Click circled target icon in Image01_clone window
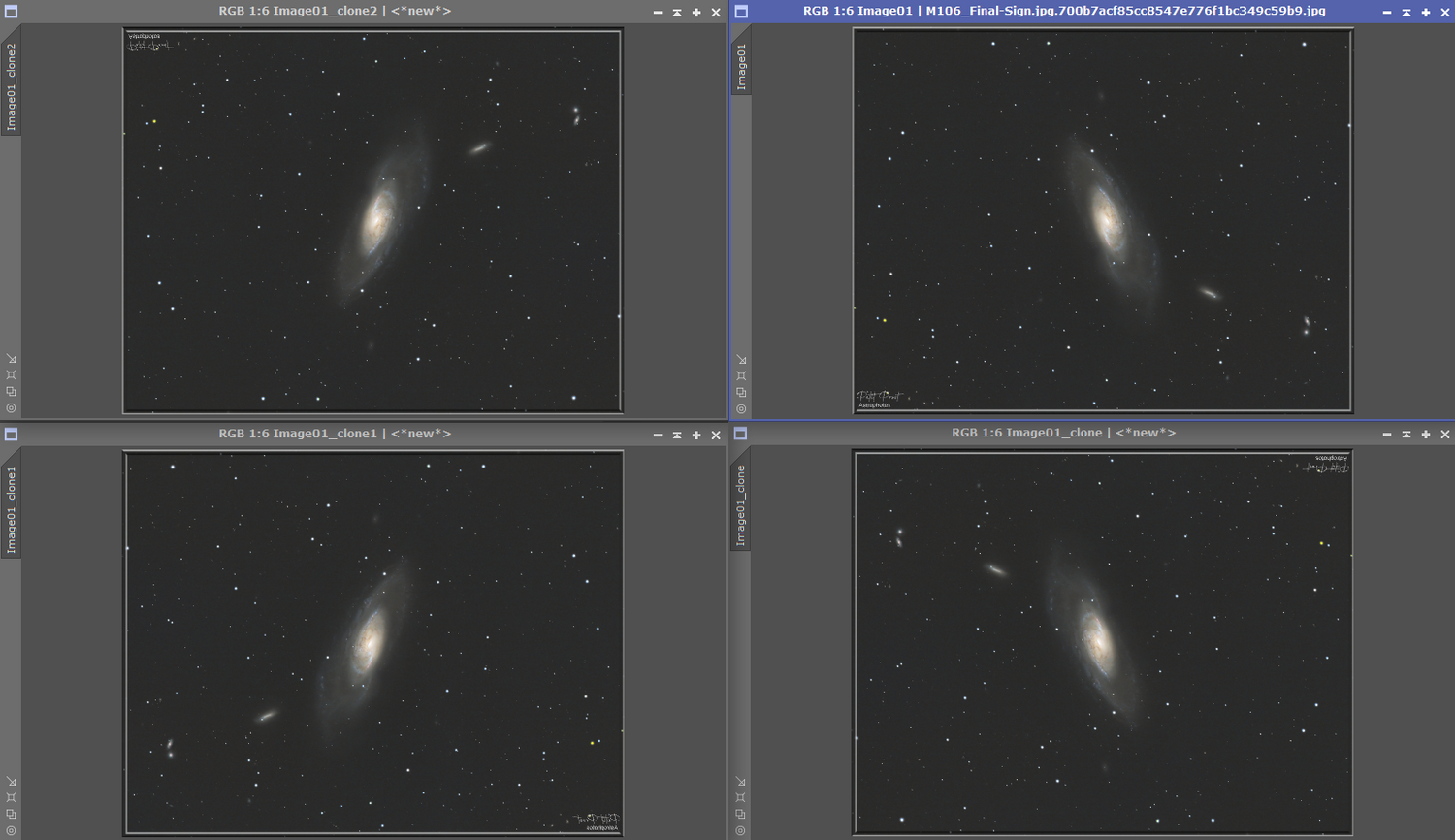The height and width of the screenshot is (840, 1455). pos(741,831)
